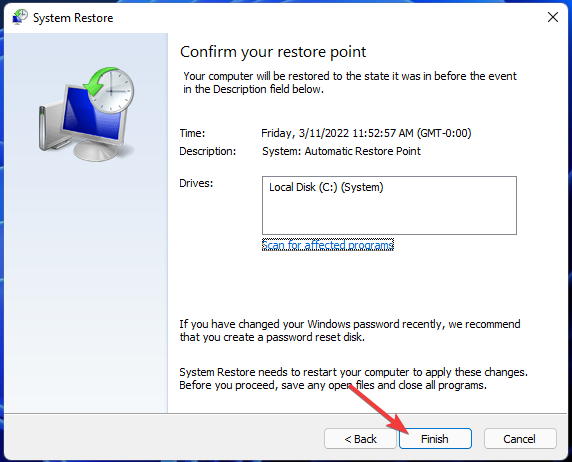Click the restart computer notice text

[x=353, y=378]
